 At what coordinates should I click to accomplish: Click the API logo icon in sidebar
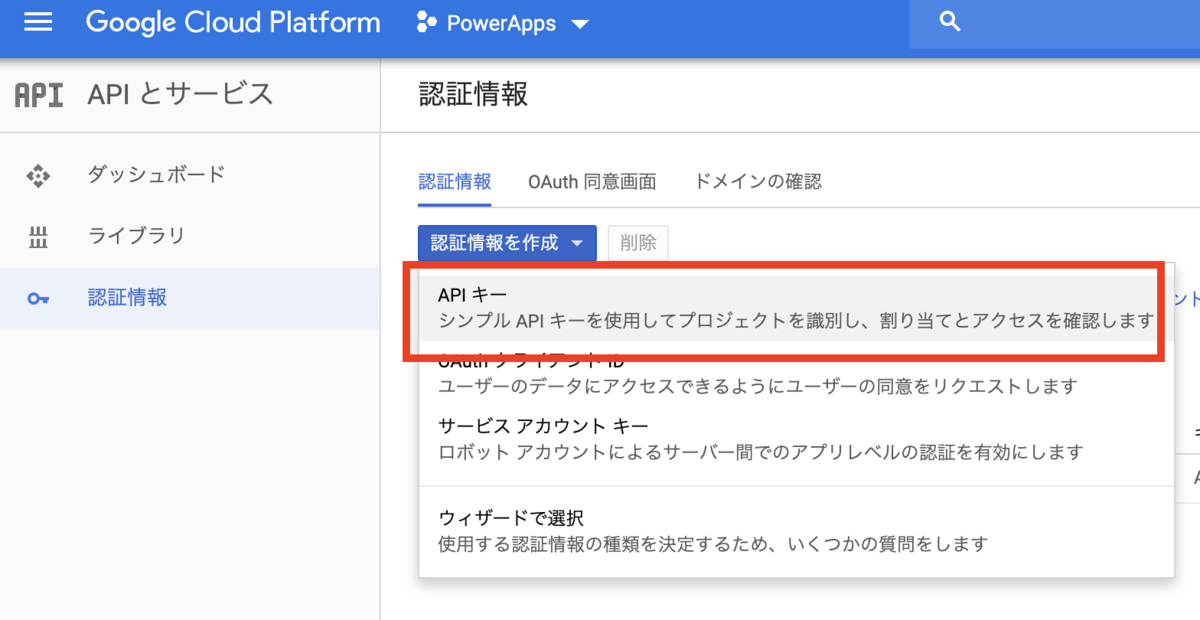[x=39, y=95]
